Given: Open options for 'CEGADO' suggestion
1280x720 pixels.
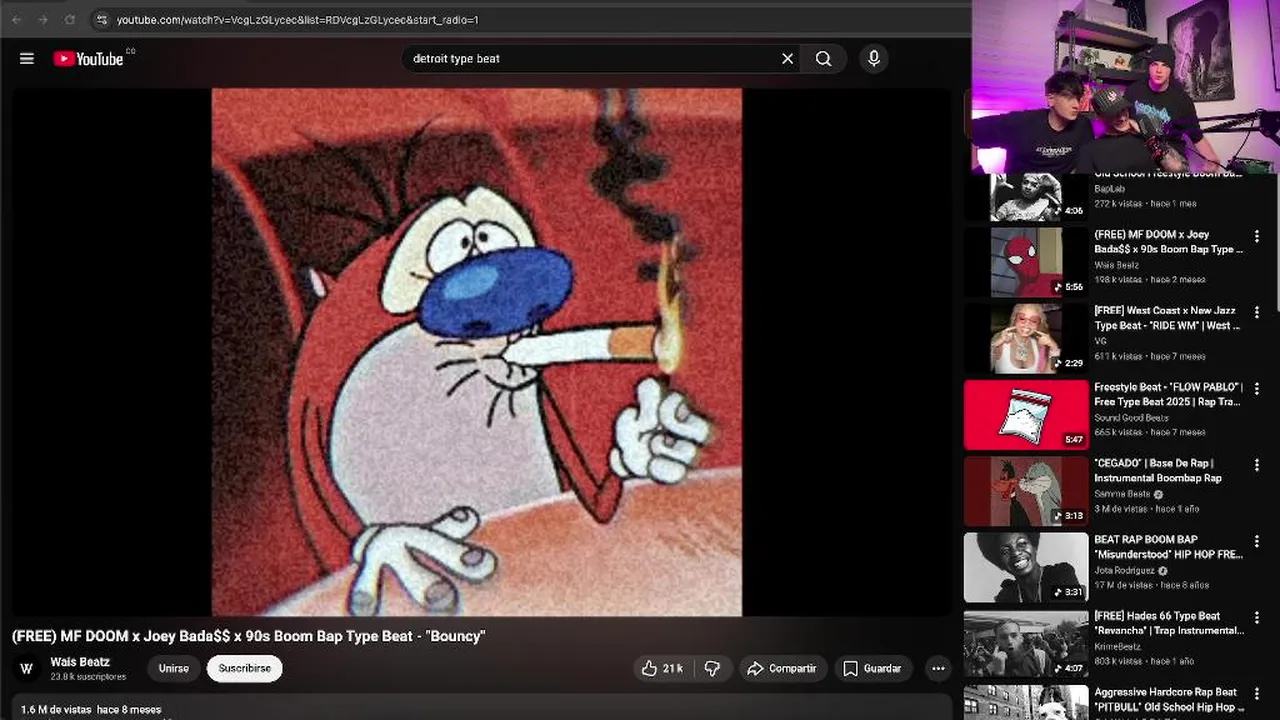Looking at the screenshot, I should coord(1257,465).
